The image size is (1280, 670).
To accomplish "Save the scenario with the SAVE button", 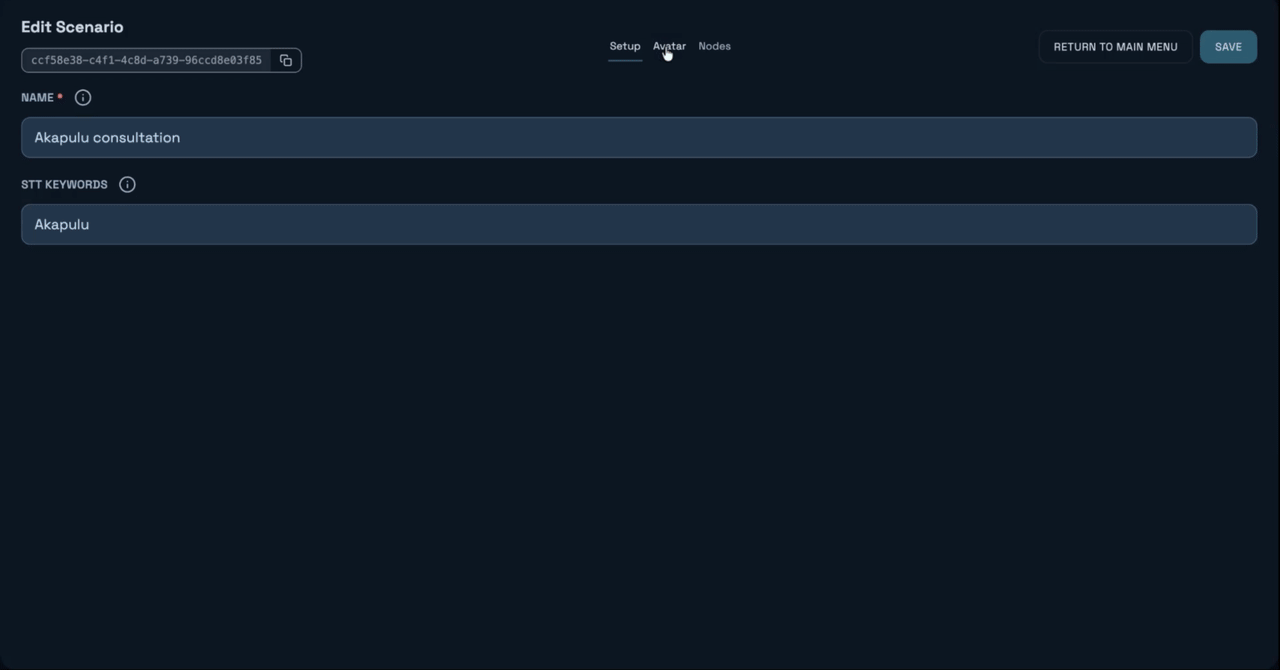I will [x=1228, y=47].
